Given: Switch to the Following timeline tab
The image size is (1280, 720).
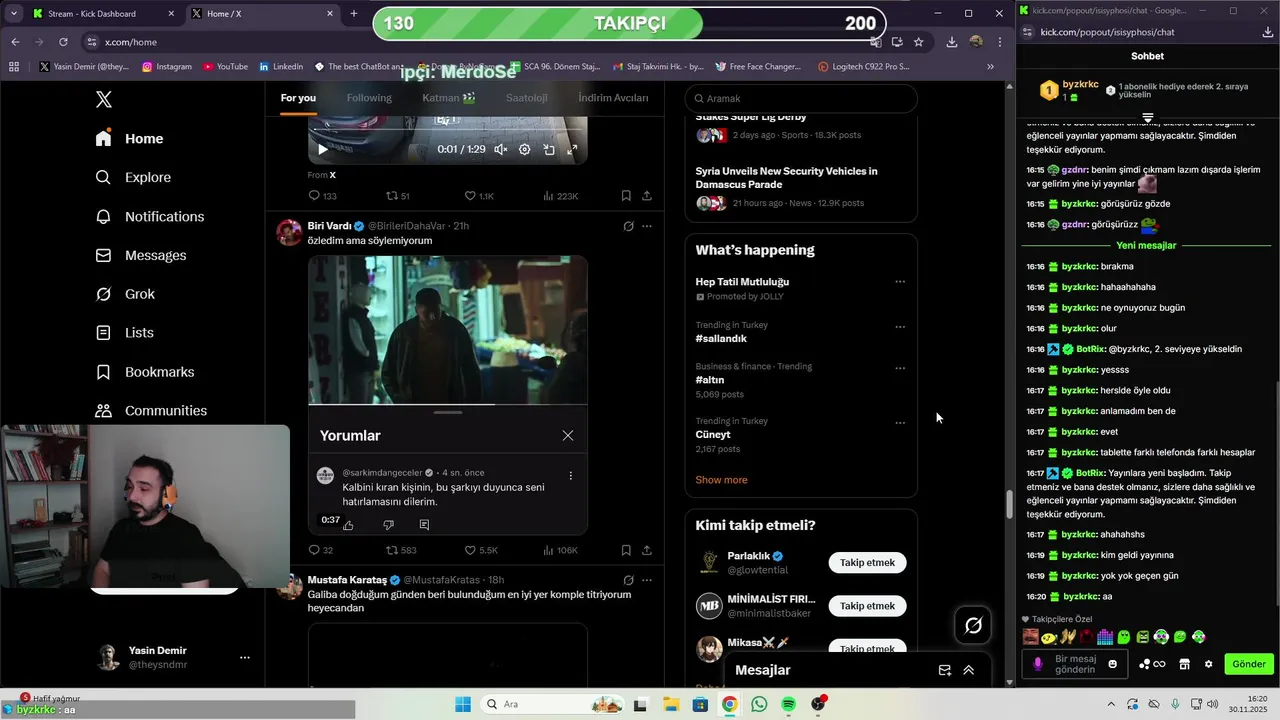Looking at the screenshot, I should click(369, 98).
